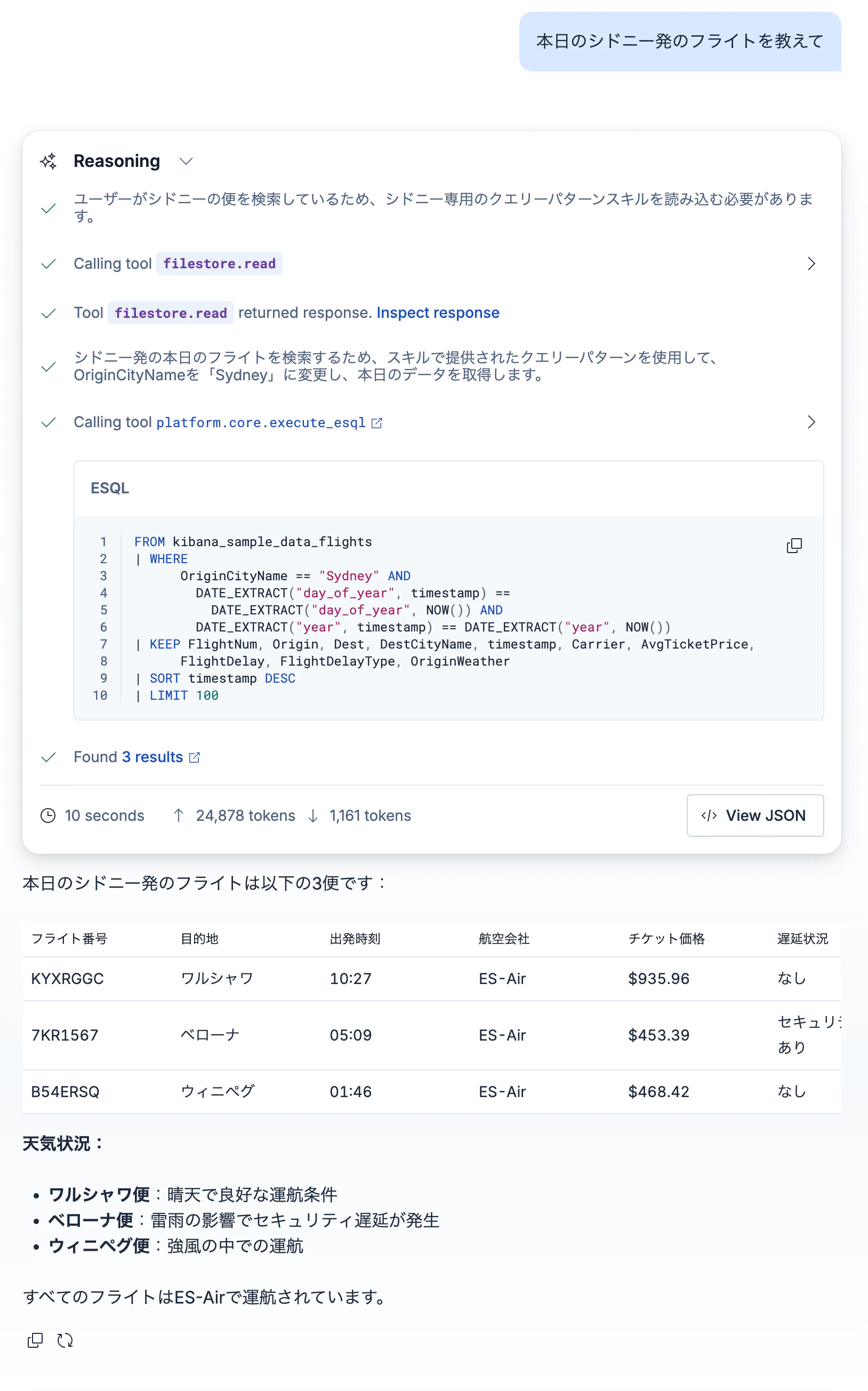Click the ワルシャワ便 weather bullet
The width and height of the screenshot is (868, 1391).
(192, 1195)
